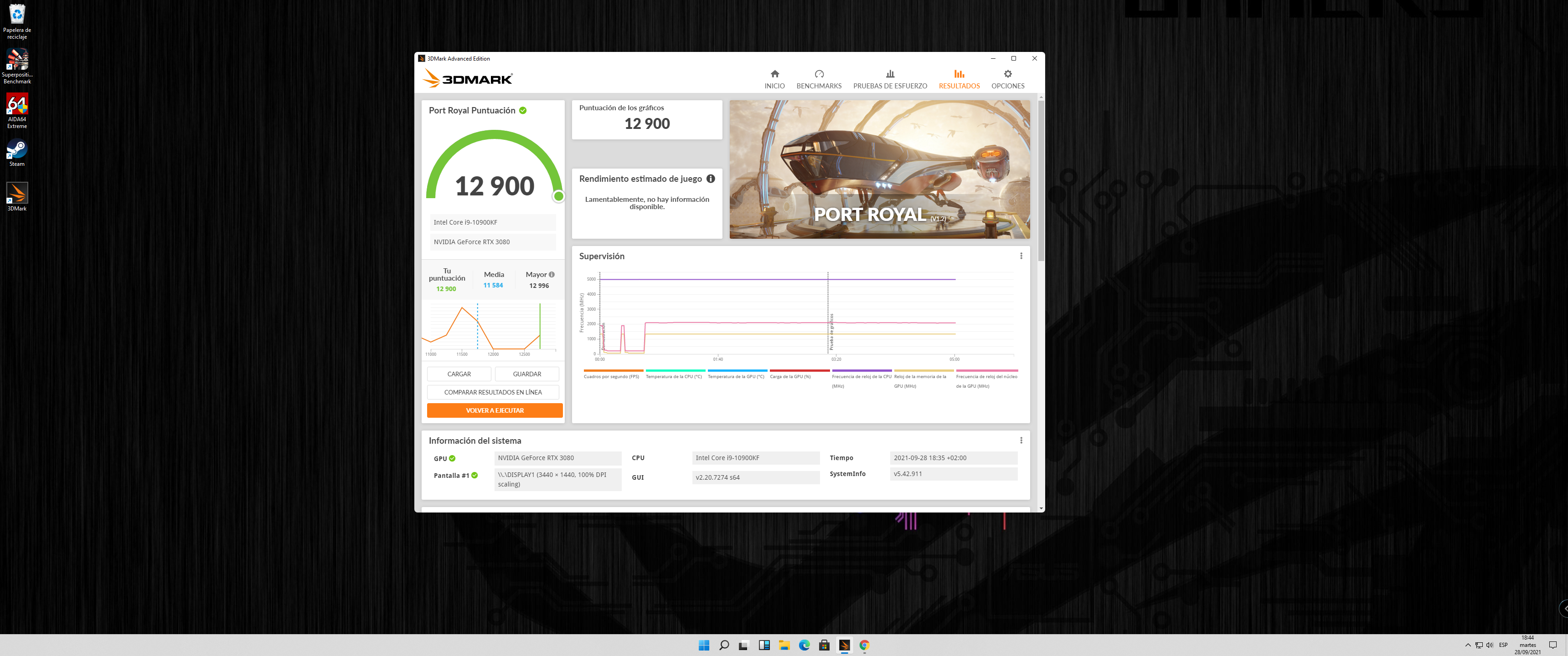This screenshot has width=1568, height=656.
Task: Click the 3DMark taskbar icon
Action: pyautogui.click(x=844, y=645)
